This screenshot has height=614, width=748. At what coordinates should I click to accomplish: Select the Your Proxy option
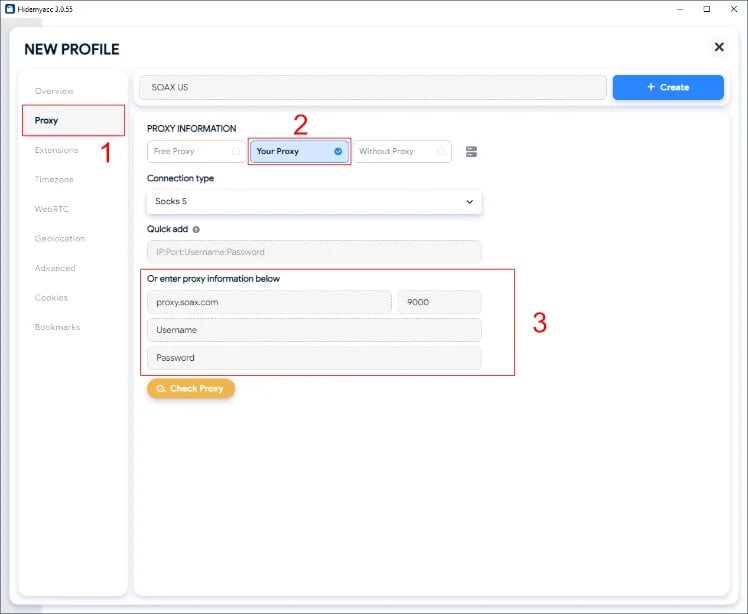(x=298, y=151)
